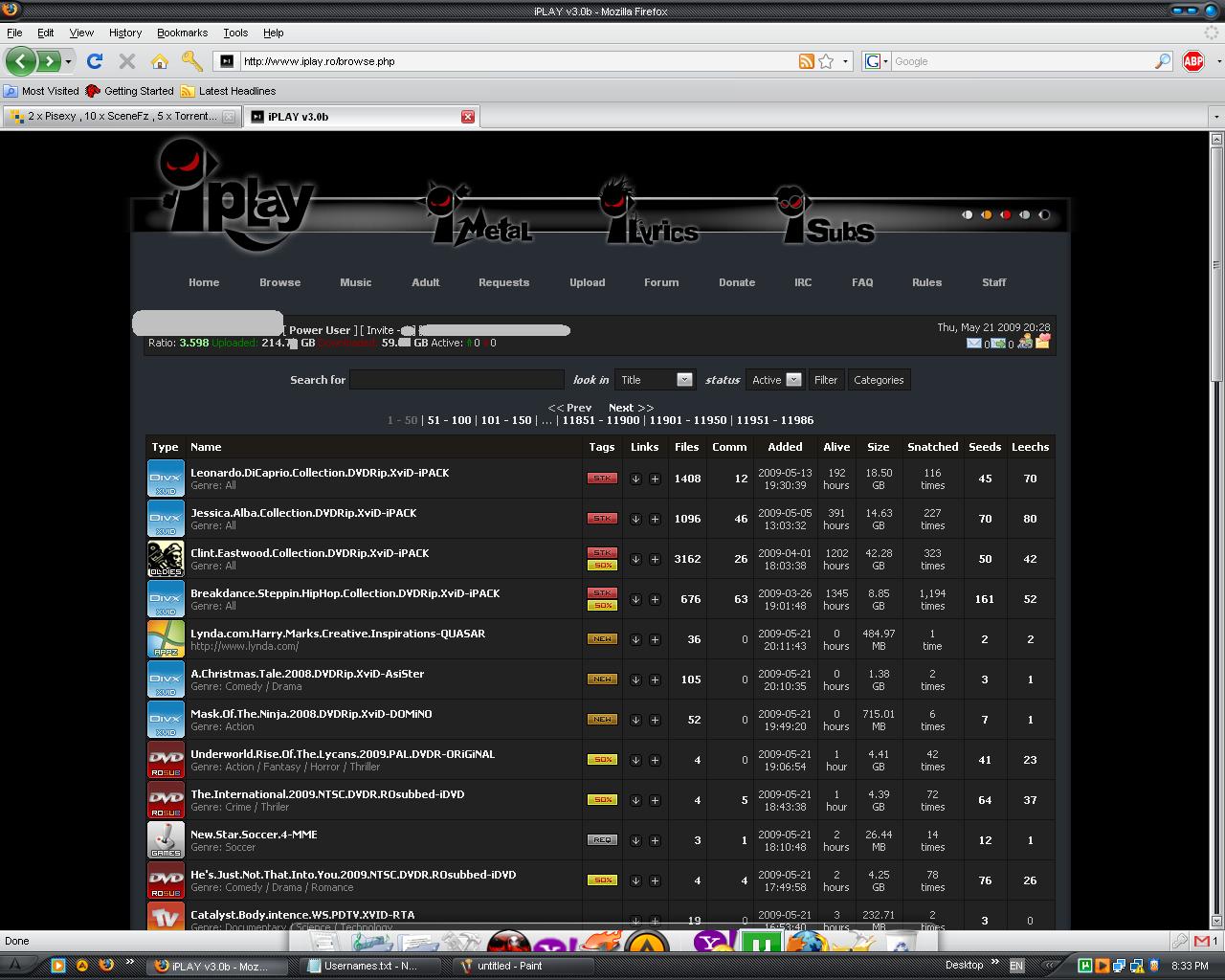Open the RSS feed icon in address bar
Screen dimensions: 1225x980
pyautogui.click(x=807, y=61)
